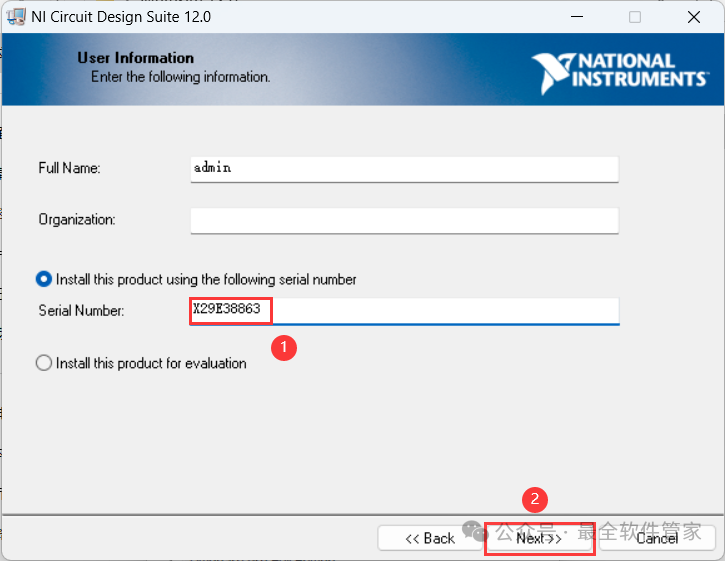The width and height of the screenshot is (725, 561).
Task: Select install using serial number option
Action: click(x=44, y=279)
